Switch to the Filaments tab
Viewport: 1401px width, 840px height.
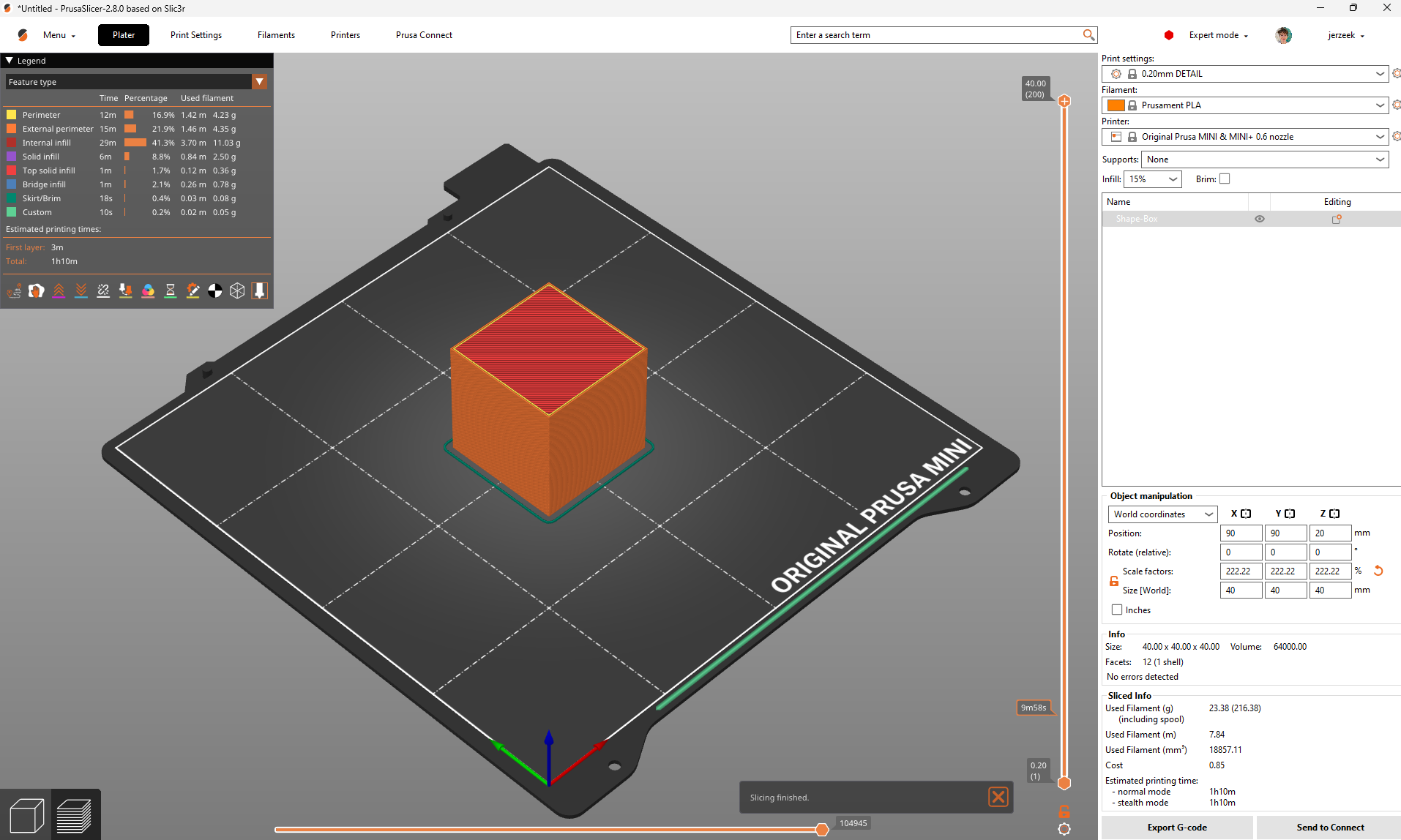[276, 35]
